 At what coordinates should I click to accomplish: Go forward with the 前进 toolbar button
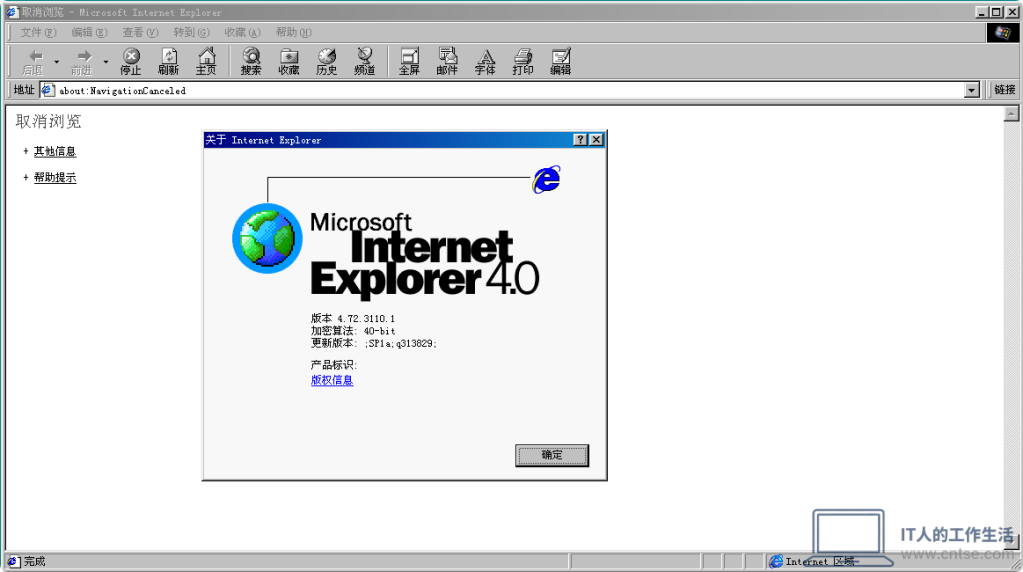(82, 62)
